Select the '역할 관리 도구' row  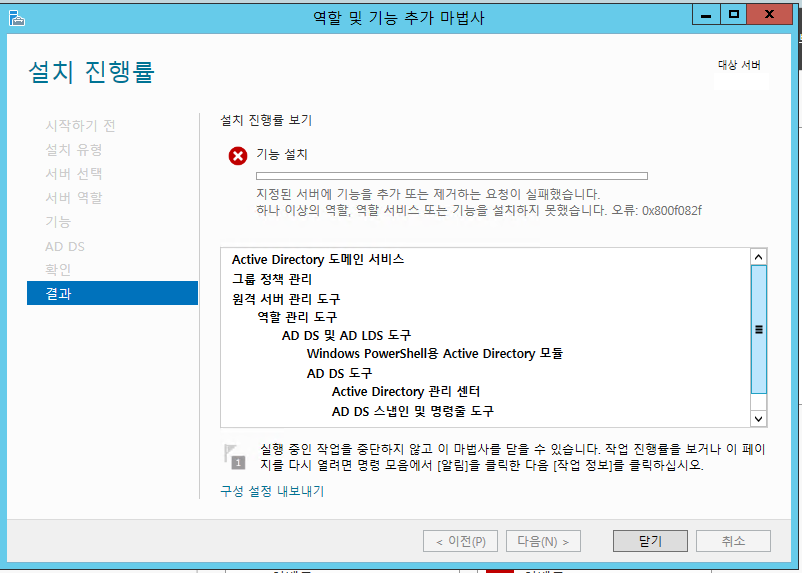[297, 317]
